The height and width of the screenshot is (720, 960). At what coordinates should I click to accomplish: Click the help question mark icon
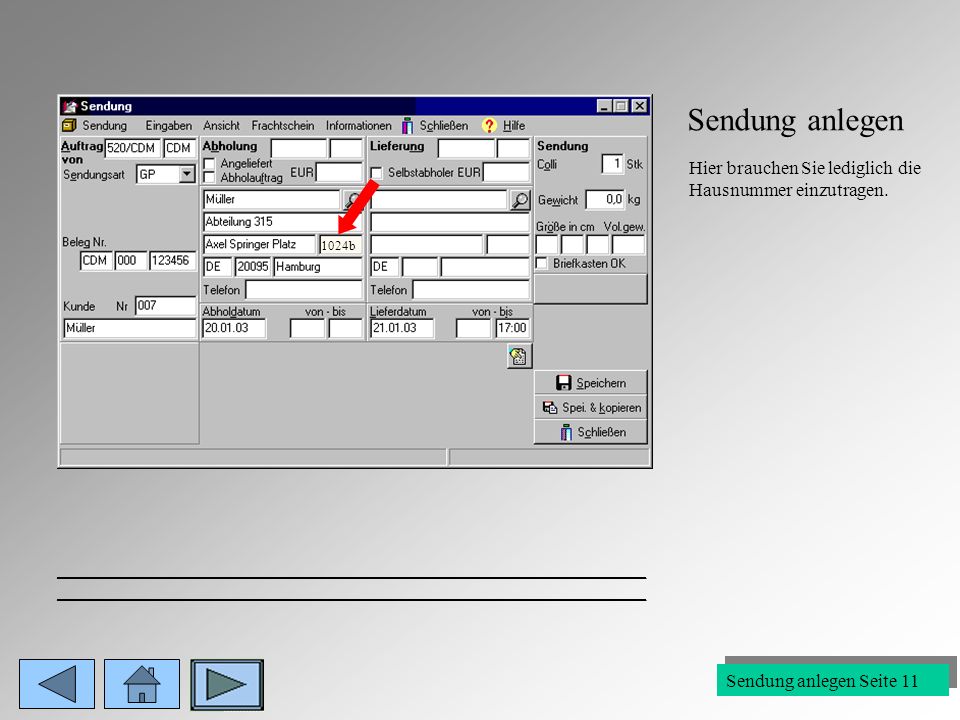(489, 126)
